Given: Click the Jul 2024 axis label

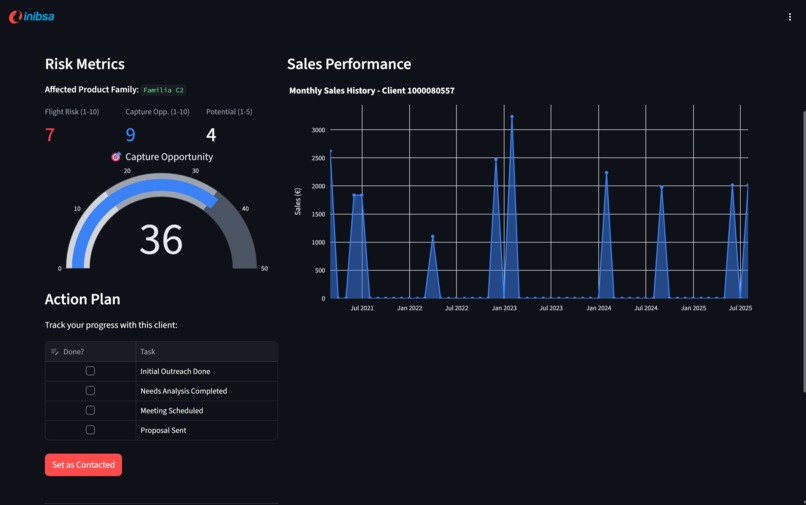Looking at the screenshot, I should 646,308.
